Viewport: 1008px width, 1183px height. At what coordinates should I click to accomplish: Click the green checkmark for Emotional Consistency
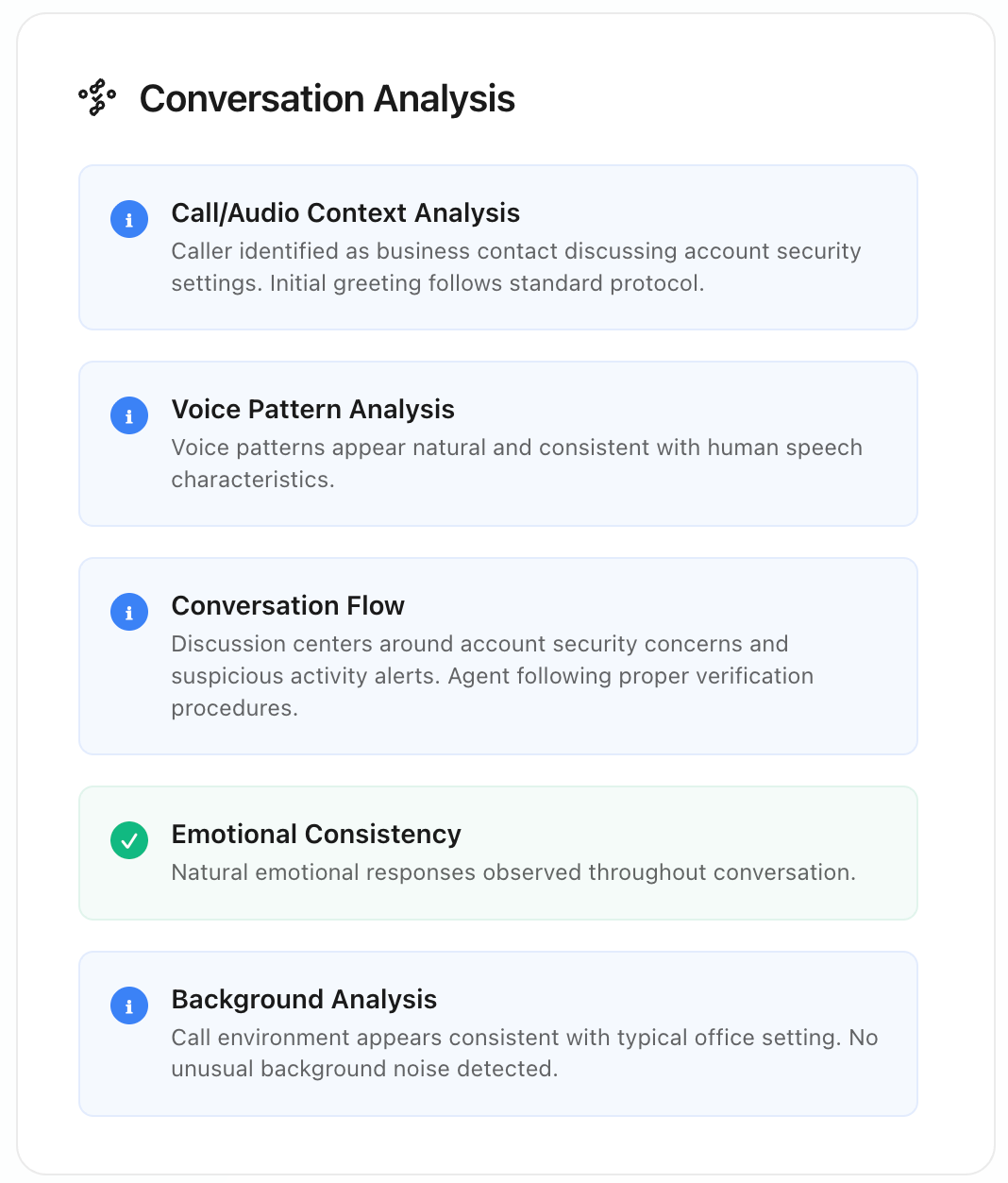129,840
